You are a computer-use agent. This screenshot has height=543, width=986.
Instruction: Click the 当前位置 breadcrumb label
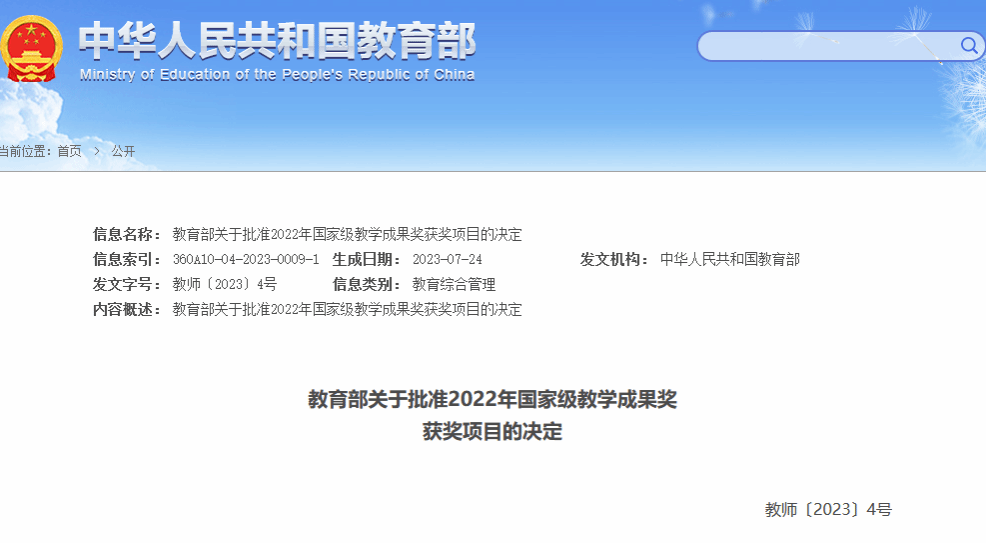[24, 151]
